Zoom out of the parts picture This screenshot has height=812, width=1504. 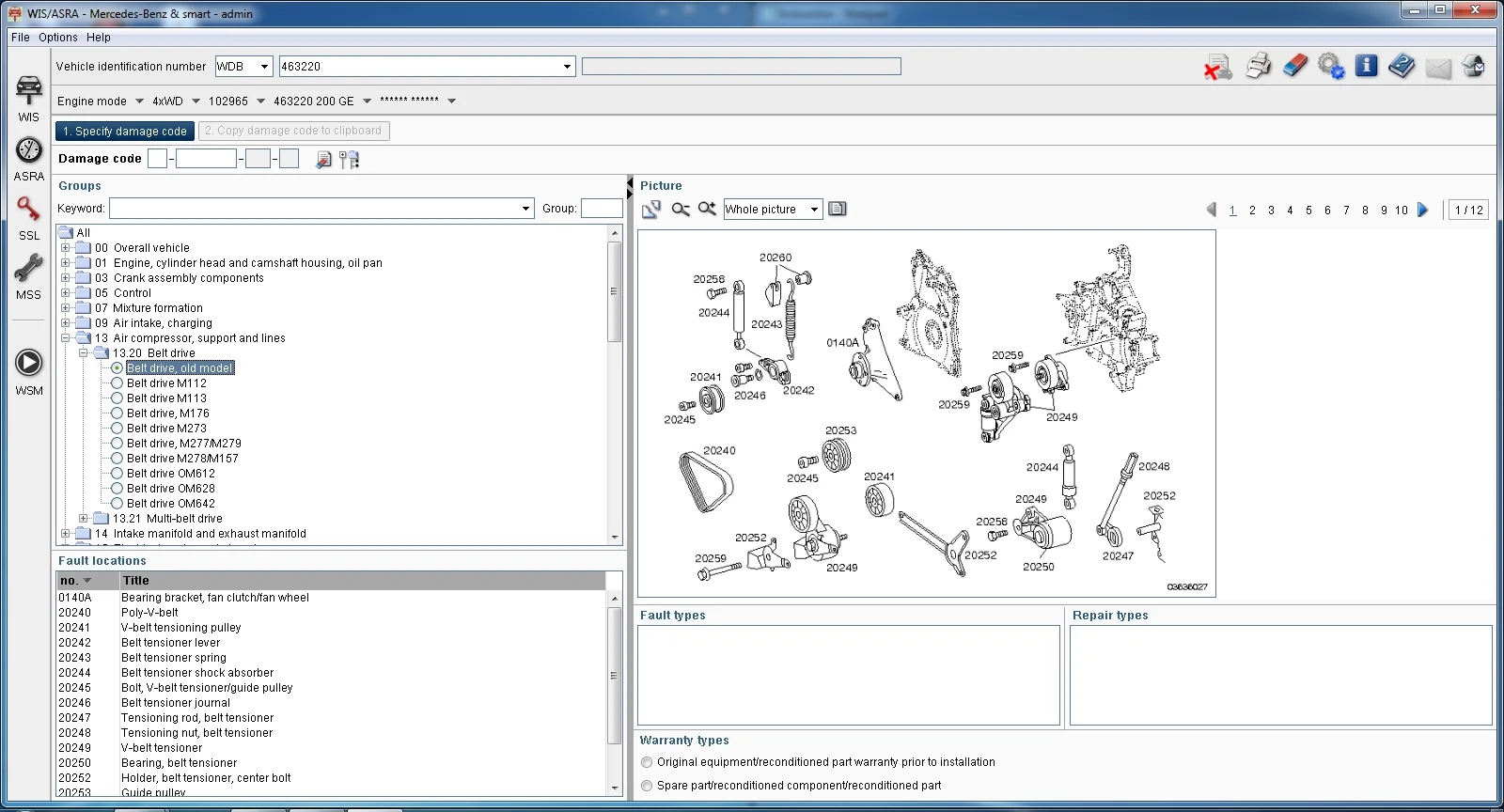(x=680, y=209)
